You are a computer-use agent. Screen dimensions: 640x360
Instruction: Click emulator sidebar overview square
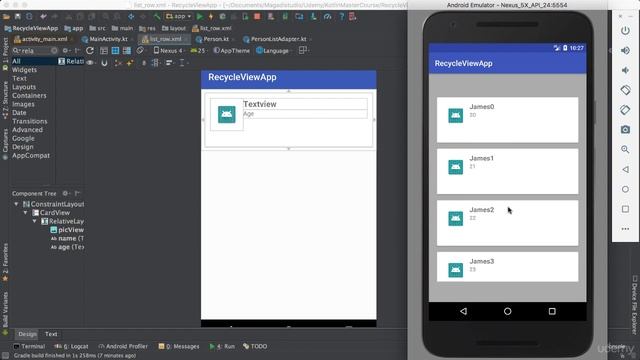(x=625, y=209)
